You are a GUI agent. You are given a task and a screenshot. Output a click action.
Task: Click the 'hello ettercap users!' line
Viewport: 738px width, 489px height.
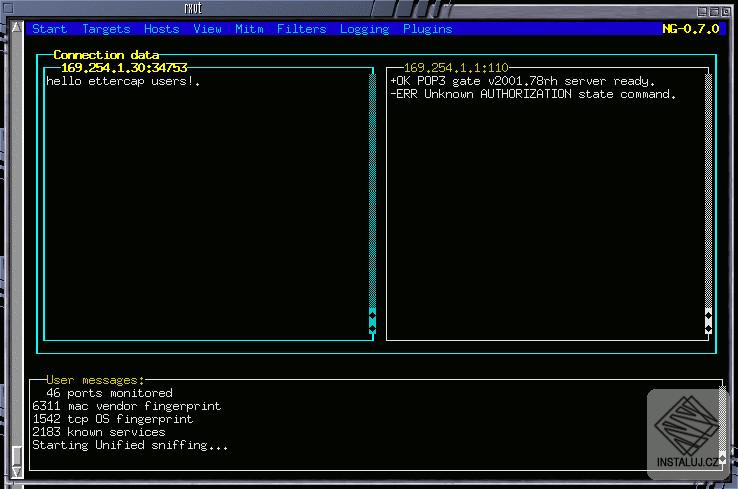coord(123,81)
